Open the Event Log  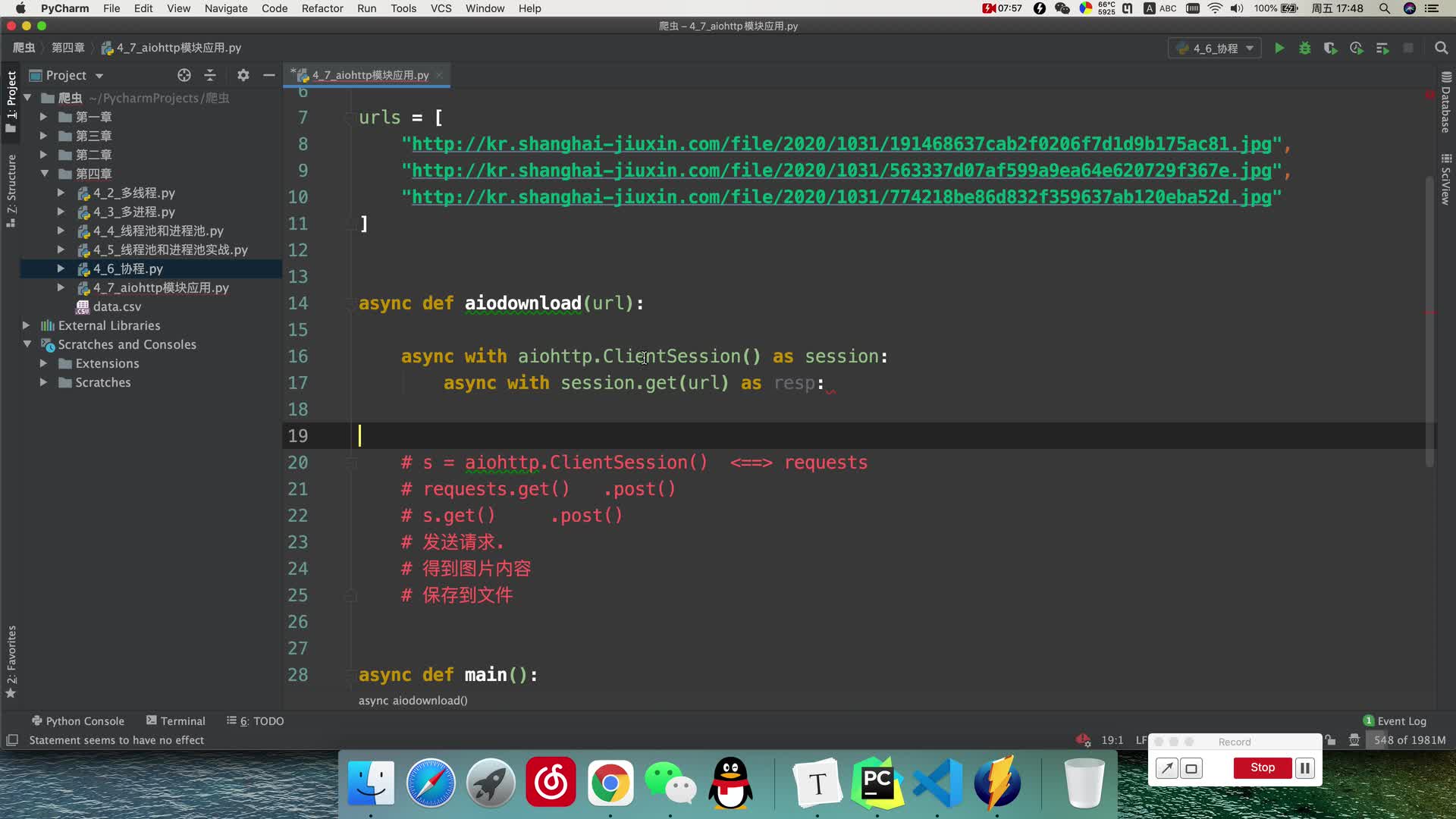(1395, 721)
